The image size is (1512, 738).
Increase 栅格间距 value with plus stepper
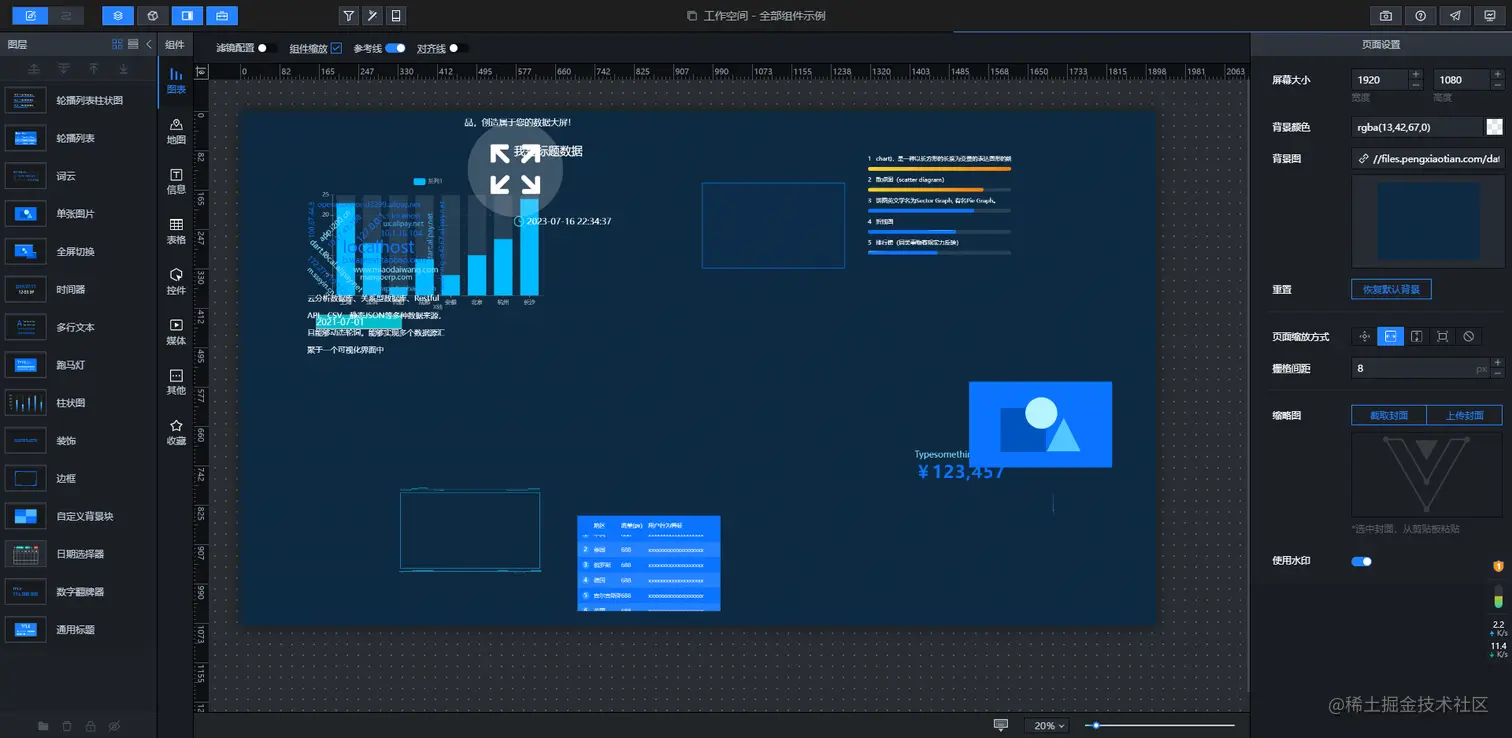tap(1497, 363)
